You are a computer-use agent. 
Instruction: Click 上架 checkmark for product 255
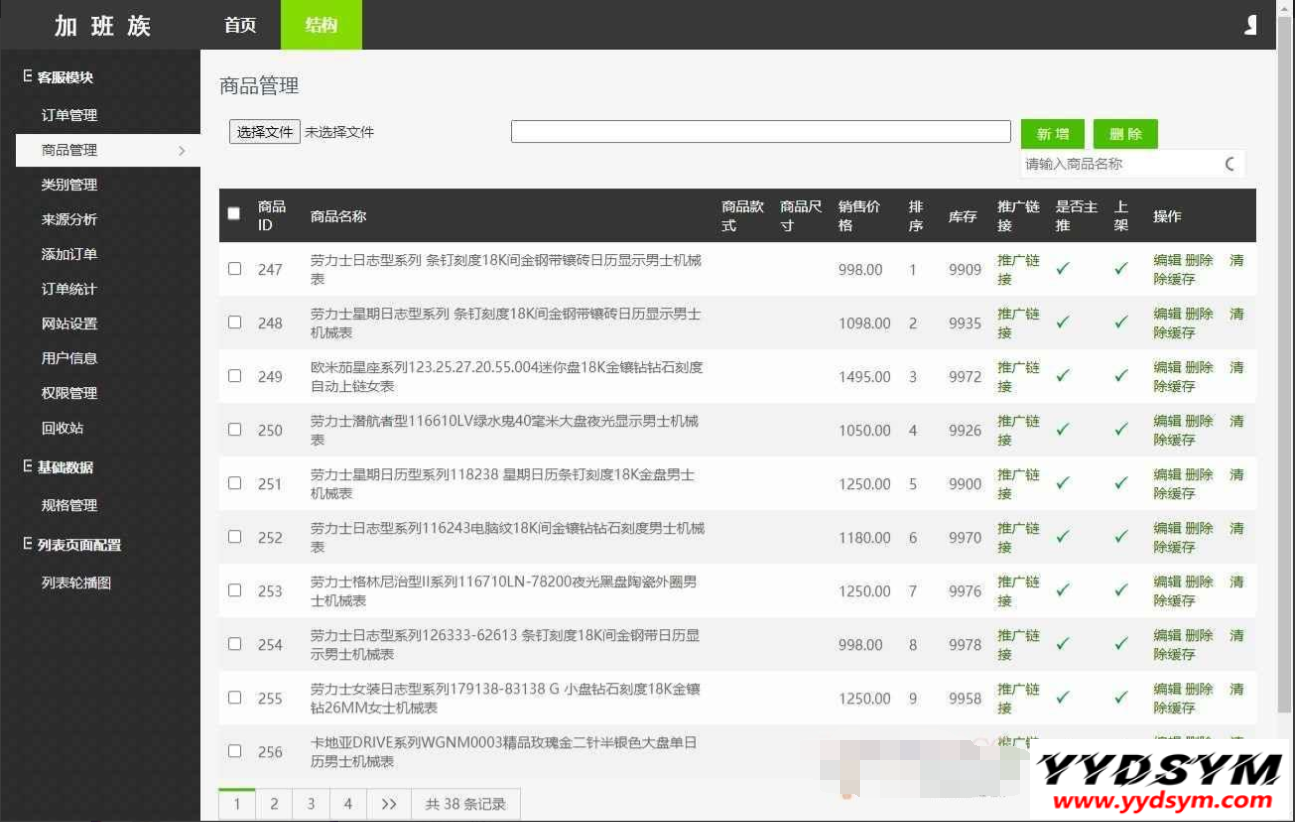coord(1121,698)
